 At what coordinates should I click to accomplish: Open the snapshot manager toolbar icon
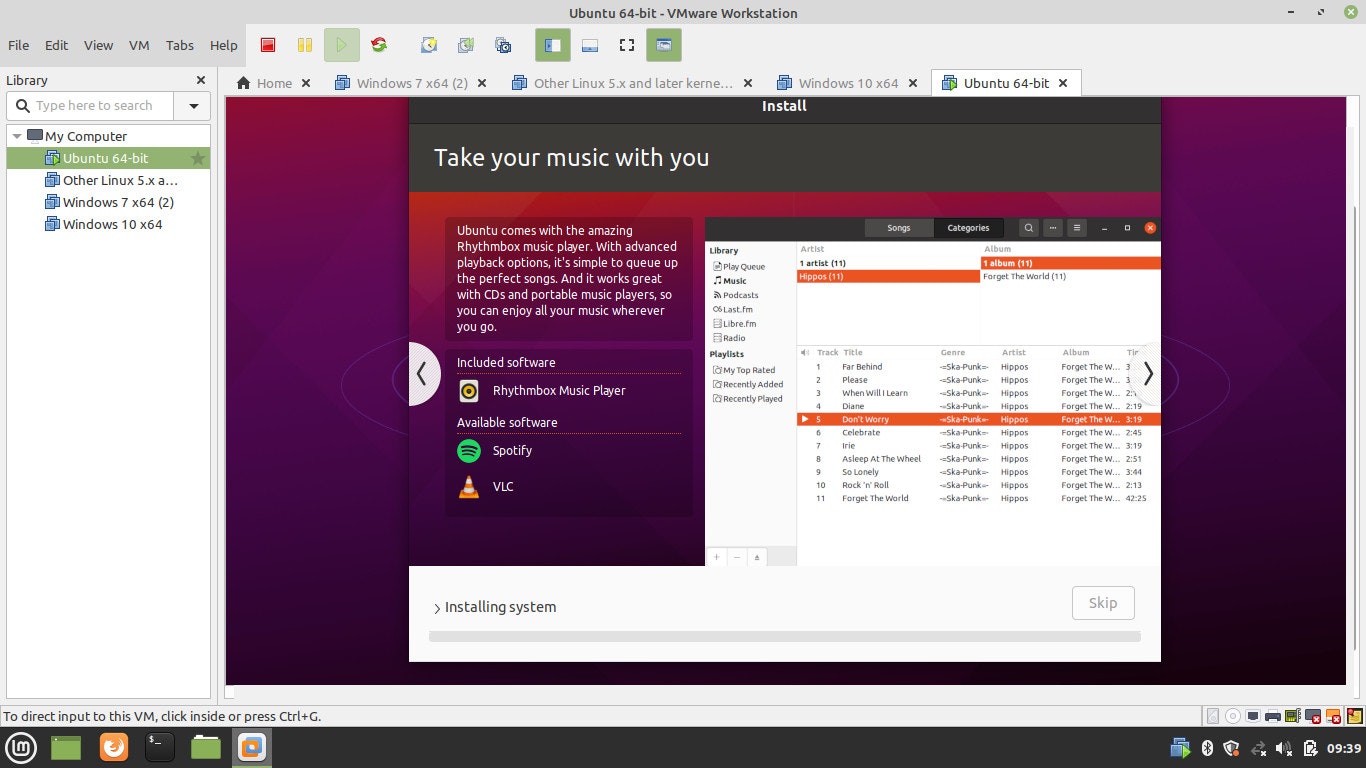coord(503,45)
